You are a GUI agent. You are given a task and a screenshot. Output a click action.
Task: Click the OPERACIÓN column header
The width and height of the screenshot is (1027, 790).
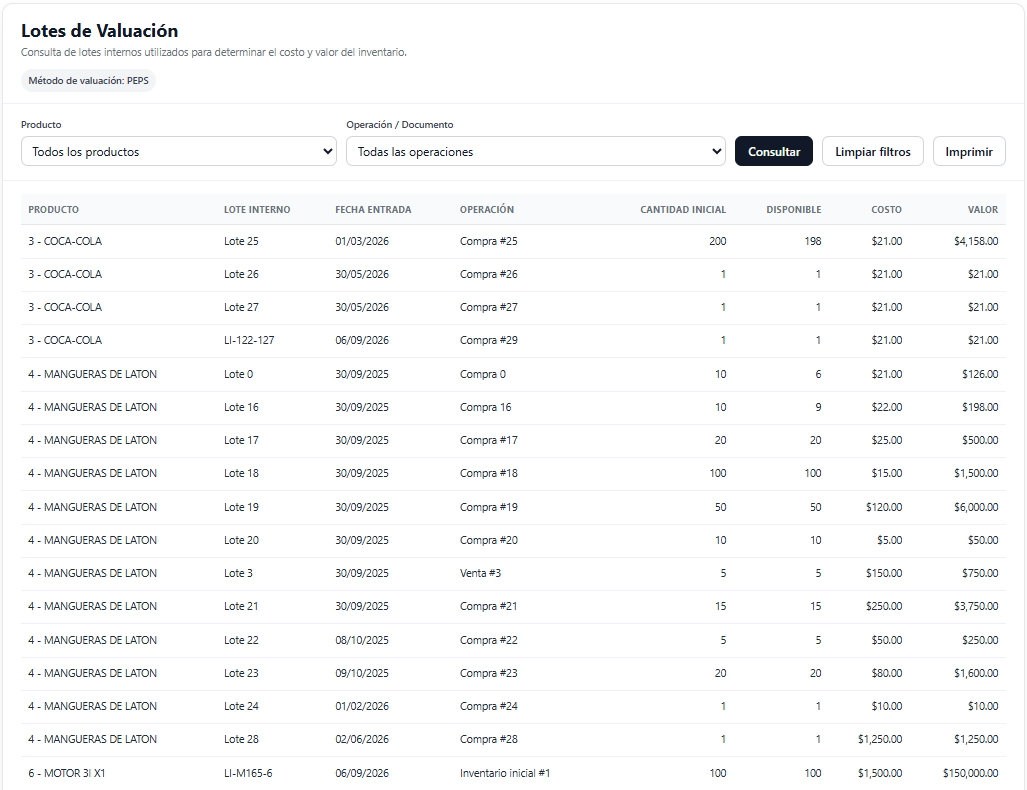tap(487, 210)
